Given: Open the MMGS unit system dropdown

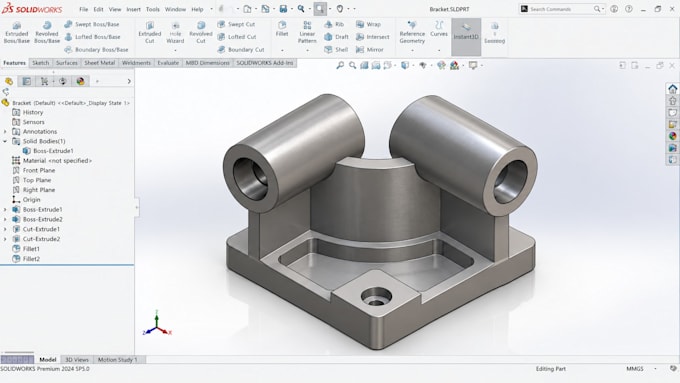Looking at the screenshot, I should pyautogui.click(x=655, y=369).
